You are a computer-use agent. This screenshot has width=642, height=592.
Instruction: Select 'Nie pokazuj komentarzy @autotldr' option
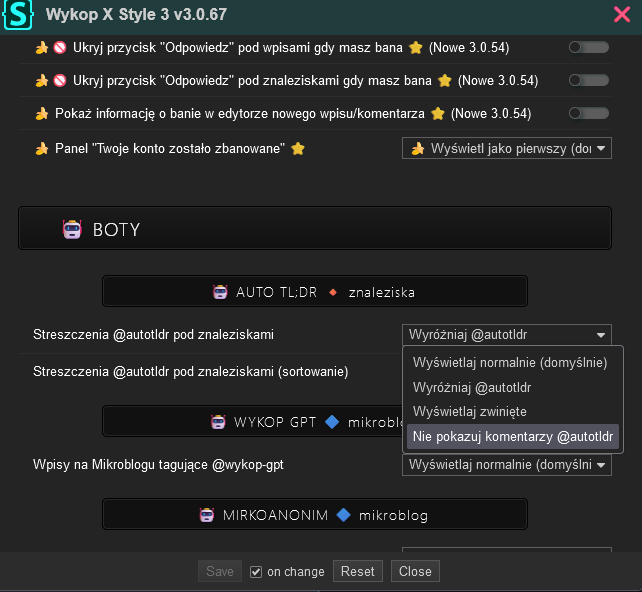[x=513, y=436]
